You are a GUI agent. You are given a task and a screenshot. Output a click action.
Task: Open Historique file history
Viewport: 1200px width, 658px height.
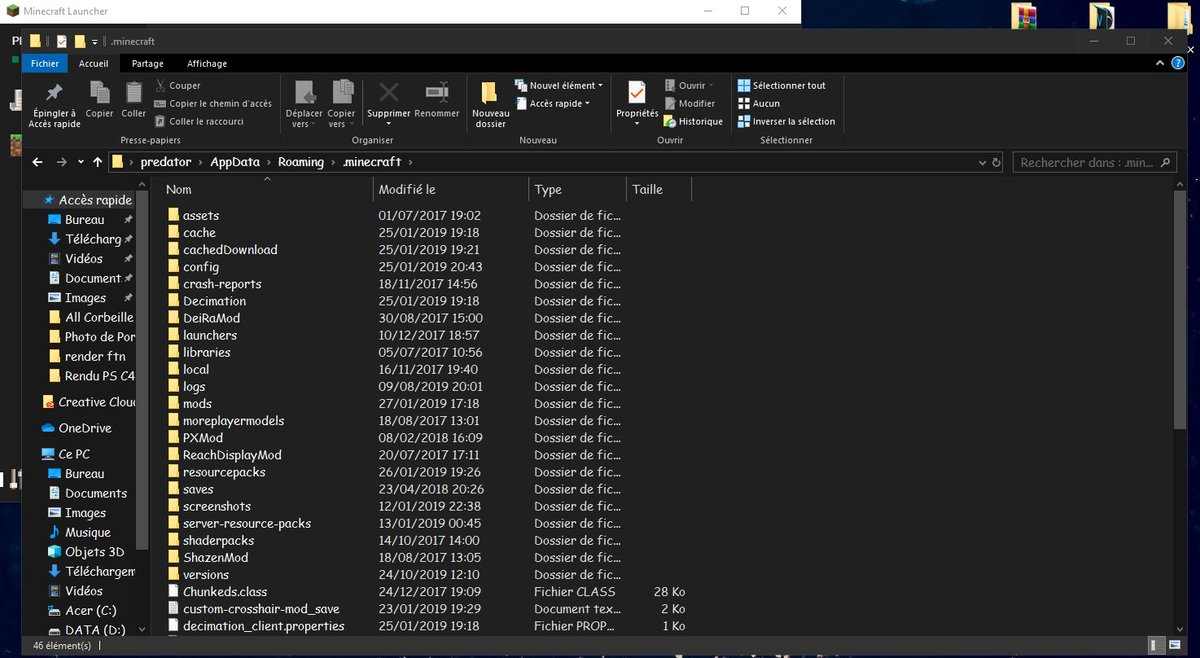[693, 121]
